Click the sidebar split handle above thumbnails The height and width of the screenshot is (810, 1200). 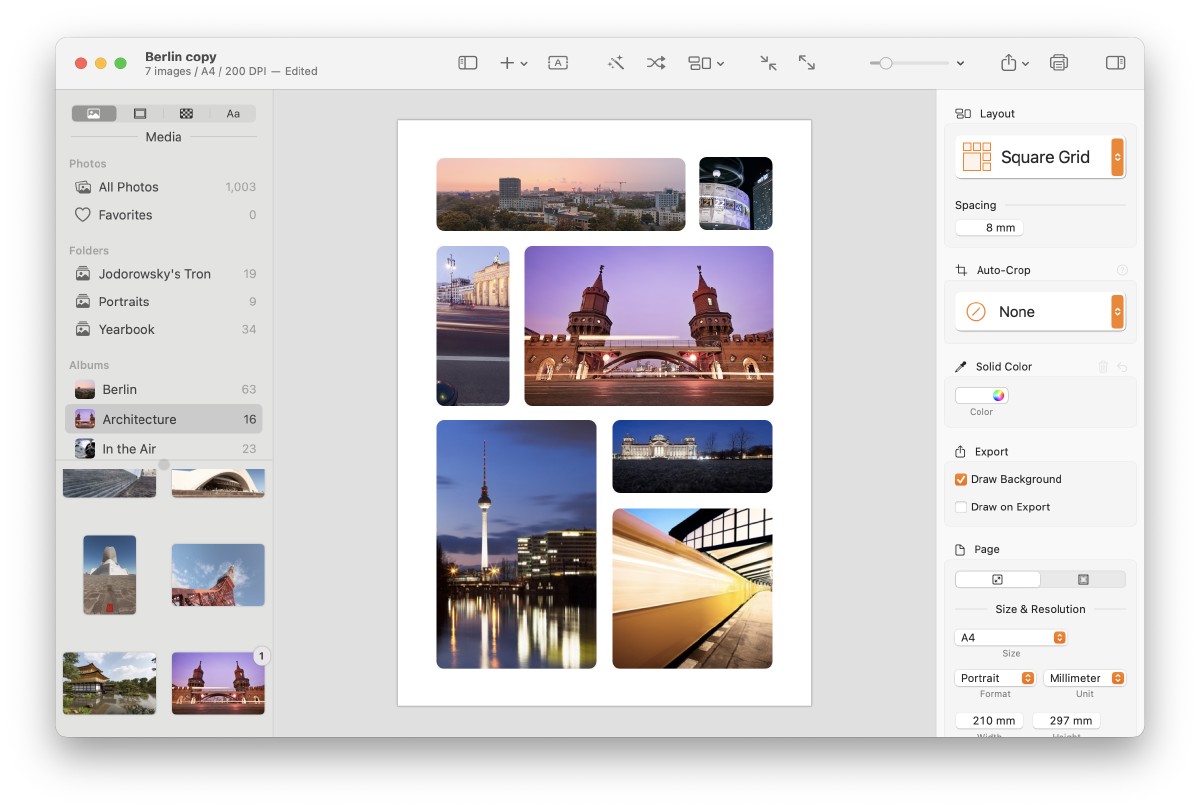(164, 464)
